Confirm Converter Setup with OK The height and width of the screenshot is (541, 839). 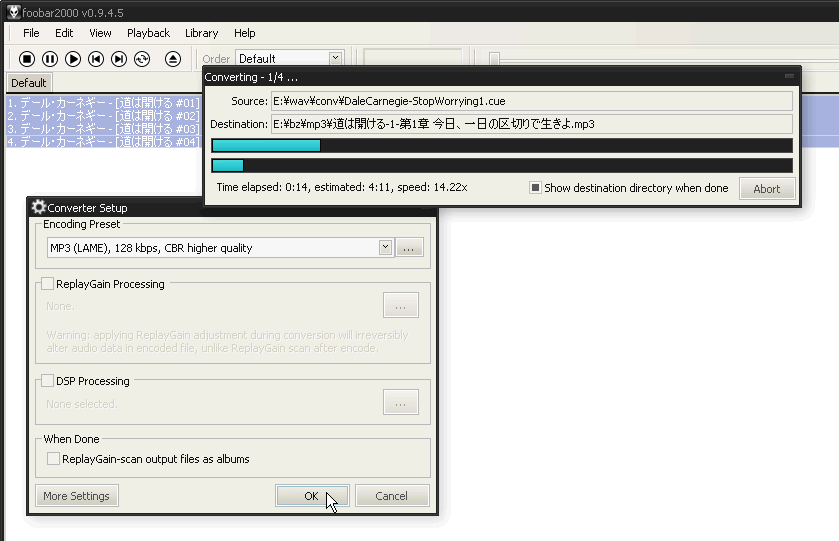tap(312, 496)
